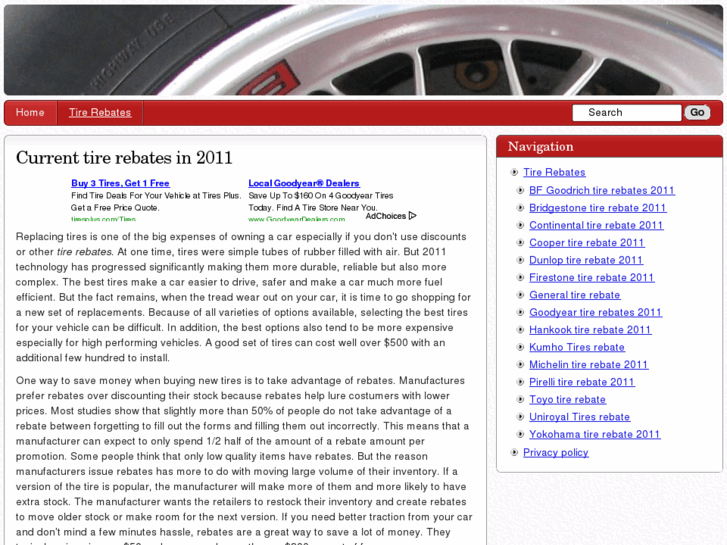Open the Buy 3 Tires, Get 1 Free ad

click(x=120, y=183)
